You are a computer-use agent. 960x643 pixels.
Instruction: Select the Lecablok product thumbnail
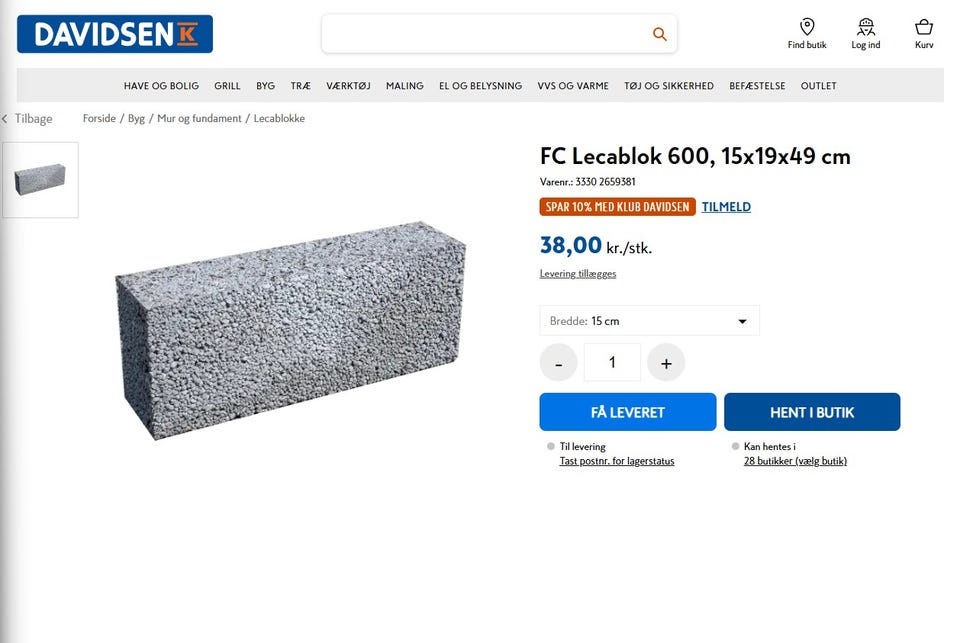click(x=40, y=180)
